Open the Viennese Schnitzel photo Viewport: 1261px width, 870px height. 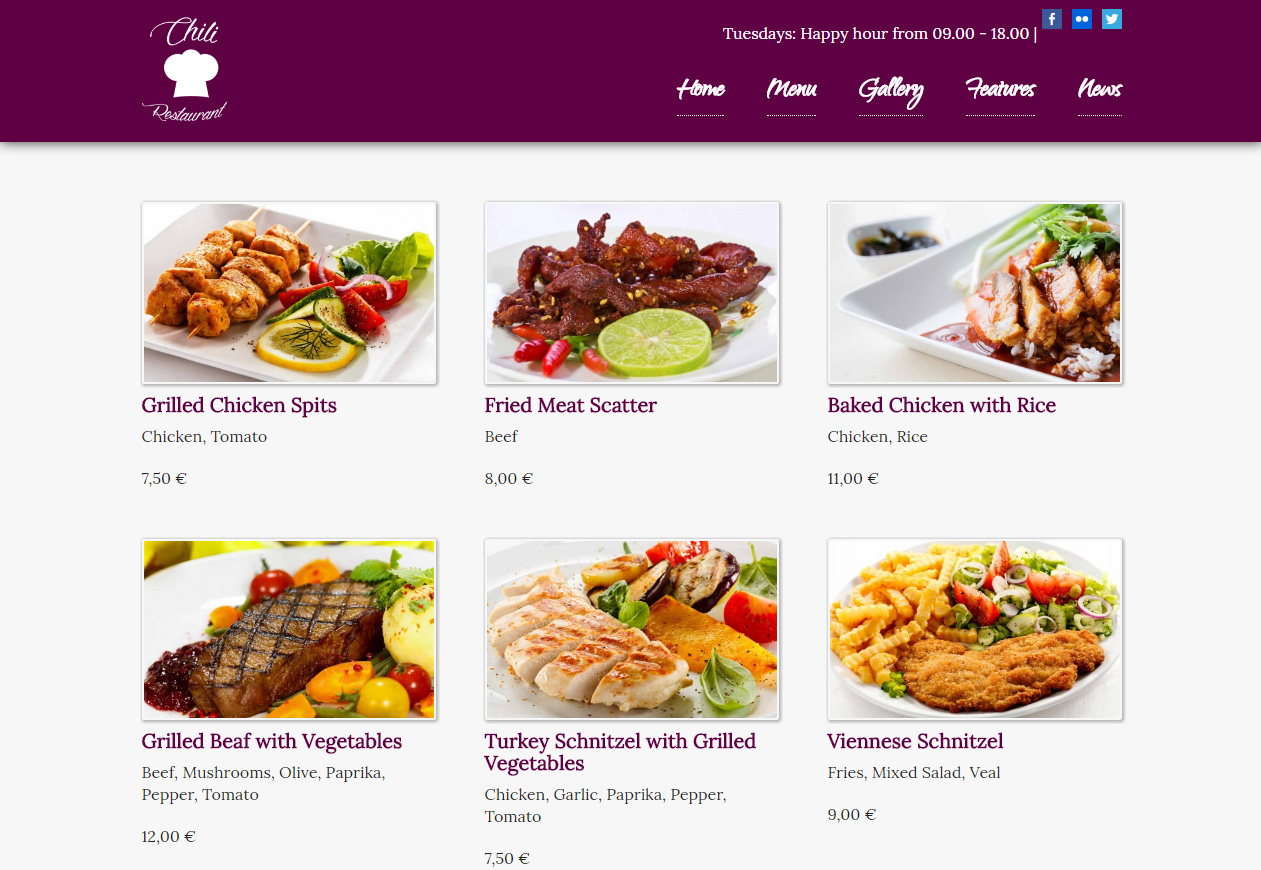[x=975, y=630]
